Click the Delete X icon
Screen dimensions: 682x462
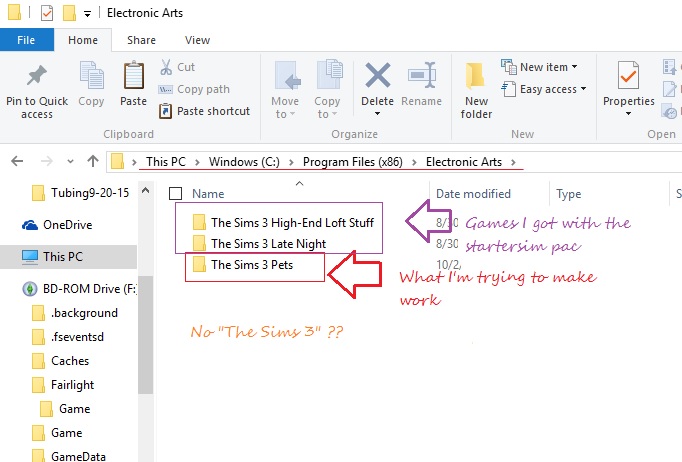[378, 75]
